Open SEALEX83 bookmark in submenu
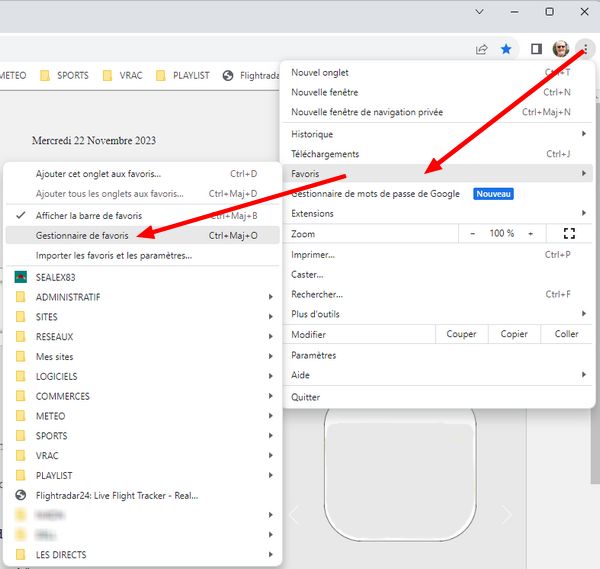Image resolution: width=600 pixels, height=569 pixels. click(x=142, y=277)
